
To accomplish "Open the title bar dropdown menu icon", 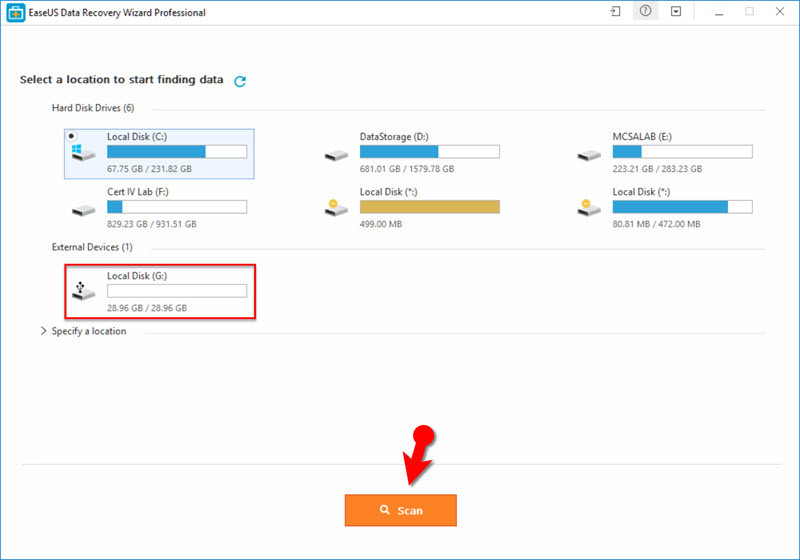I will click(676, 11).
